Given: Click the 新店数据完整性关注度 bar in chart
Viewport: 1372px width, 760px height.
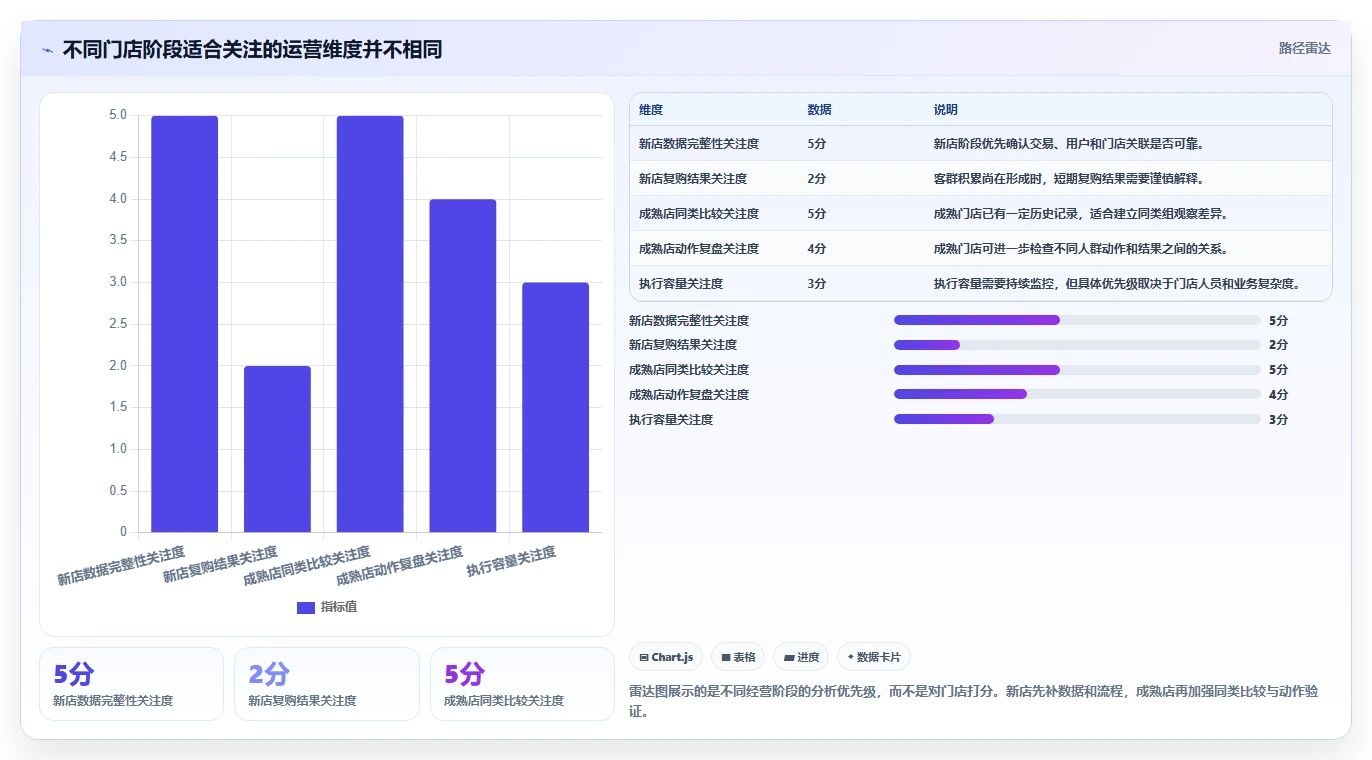Looking at the screenshot, I should [184, 324].
